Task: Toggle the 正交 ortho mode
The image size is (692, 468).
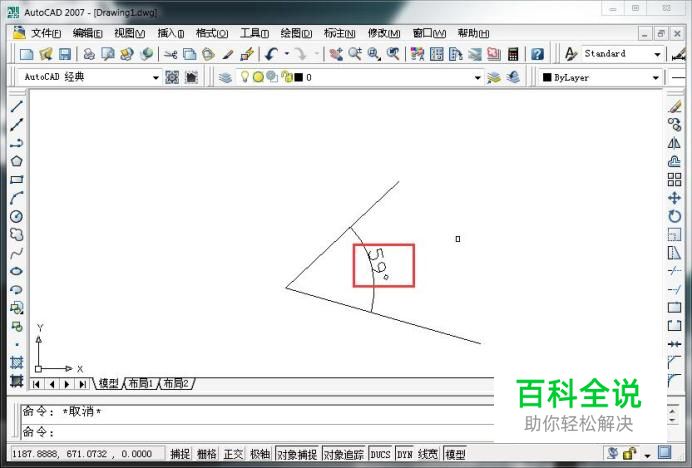Action: [233, 454]
